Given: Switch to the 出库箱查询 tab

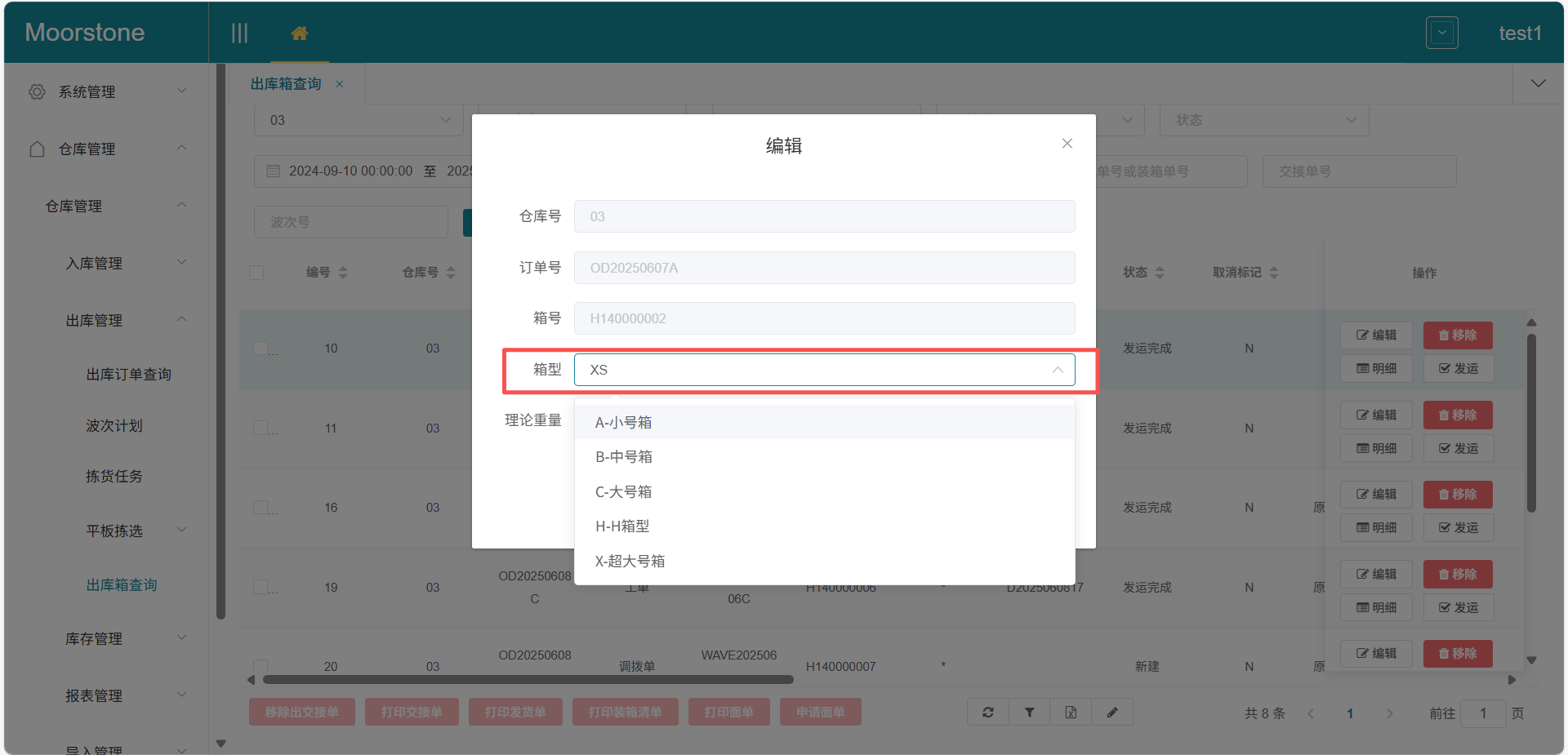Looking at the screenshot, I should 287,82.
